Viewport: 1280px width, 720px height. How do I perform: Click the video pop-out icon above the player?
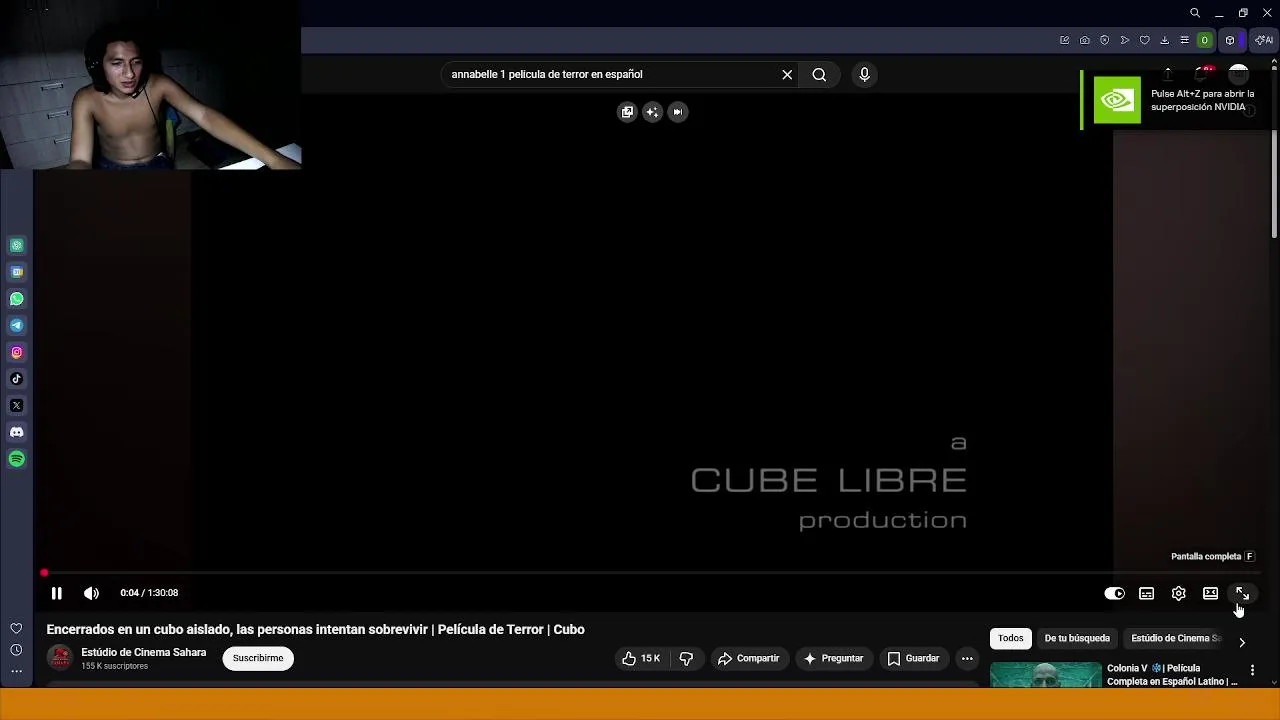[x=627, y=112]
